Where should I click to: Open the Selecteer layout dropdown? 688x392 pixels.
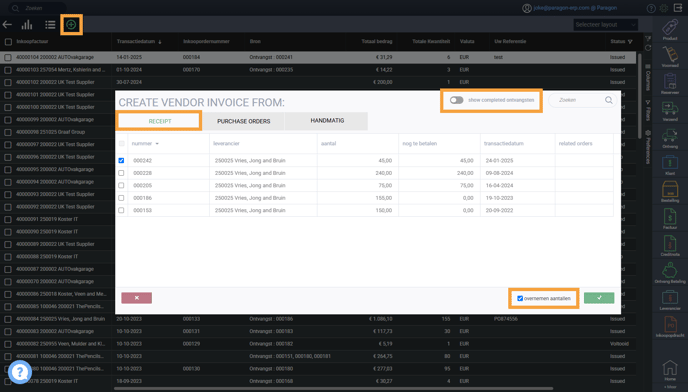coord(606,25)
